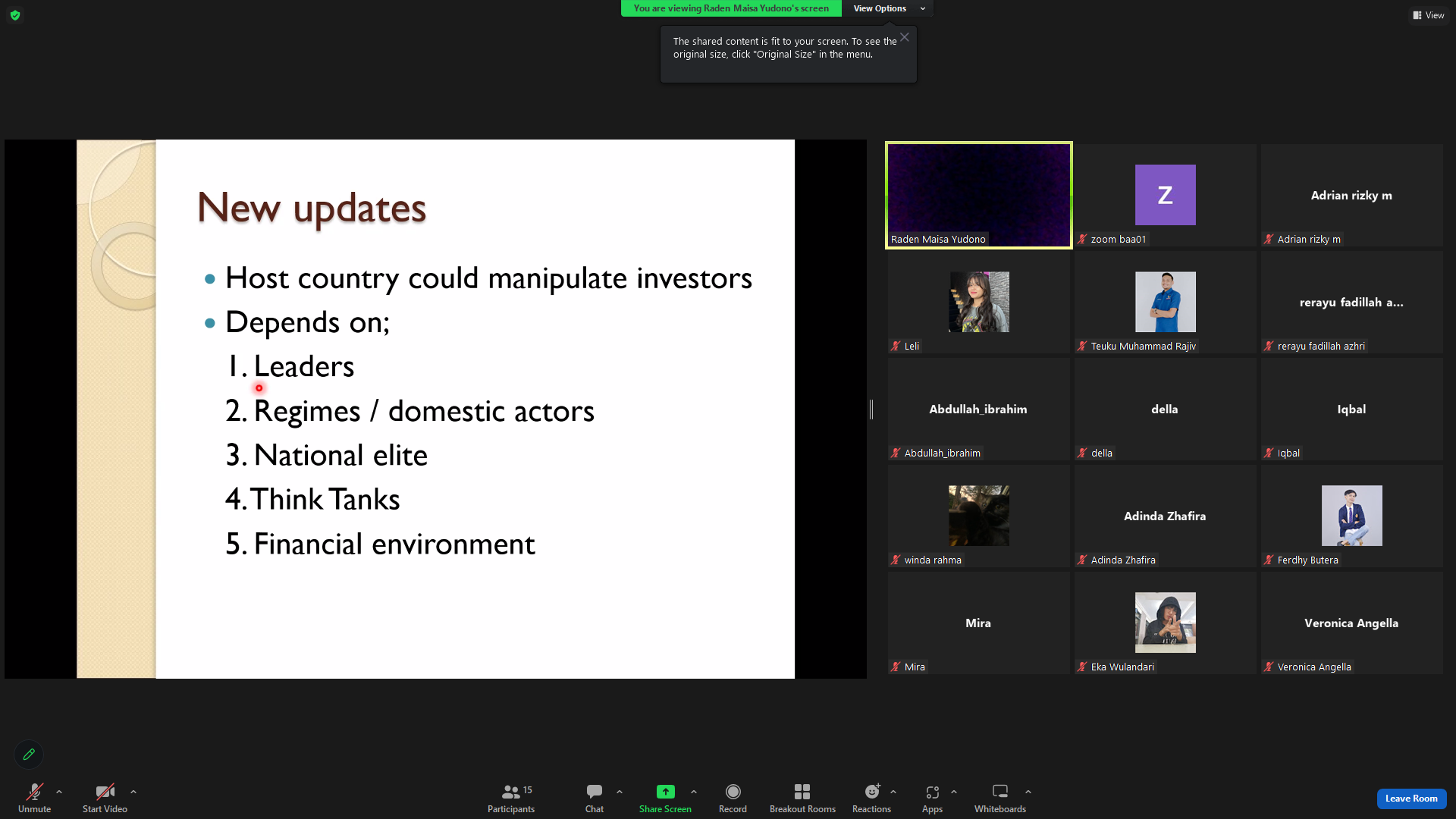1456x819 pixels.
Task: Open the View layout menu
Action: [1429, 15]
